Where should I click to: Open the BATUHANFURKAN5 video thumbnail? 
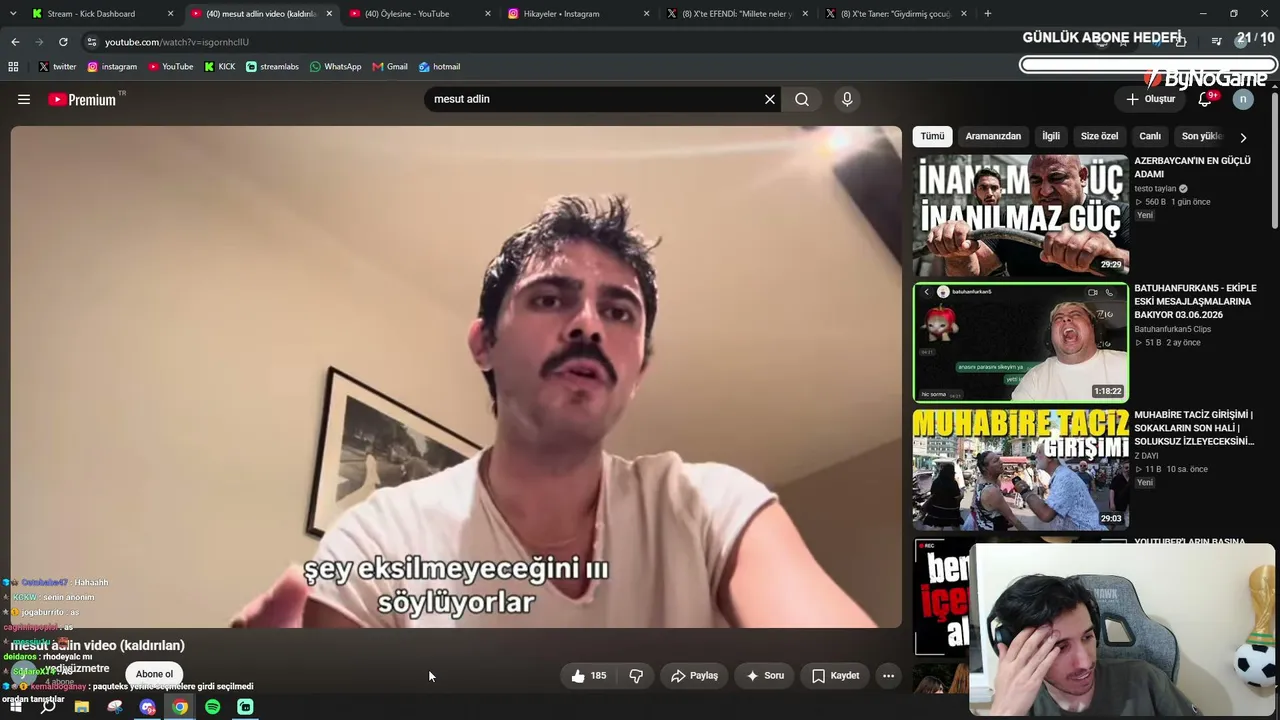(x=1021, y=342)
